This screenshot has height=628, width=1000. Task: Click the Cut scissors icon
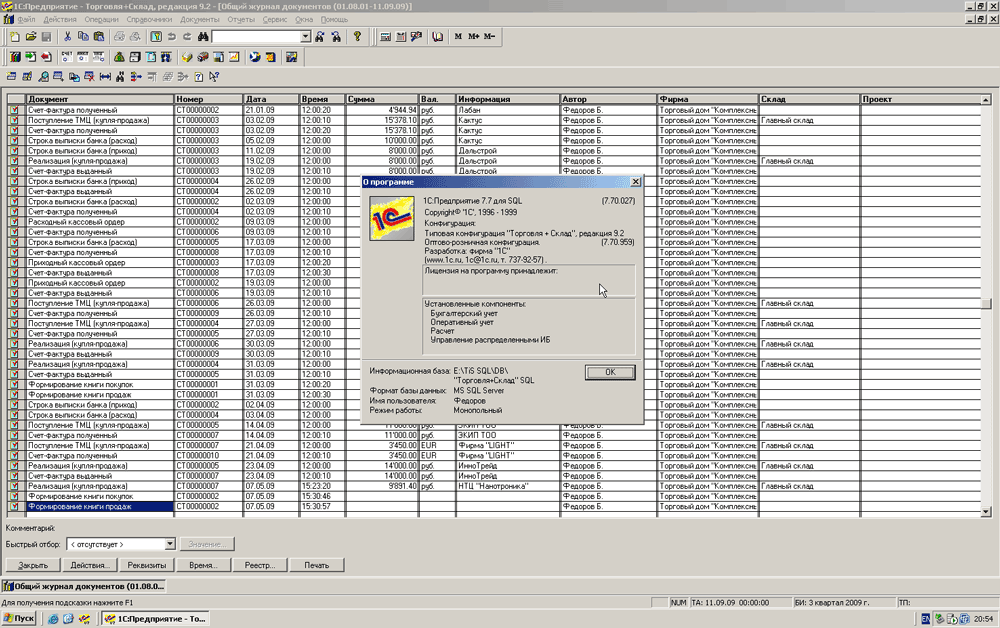coord(68,37)
